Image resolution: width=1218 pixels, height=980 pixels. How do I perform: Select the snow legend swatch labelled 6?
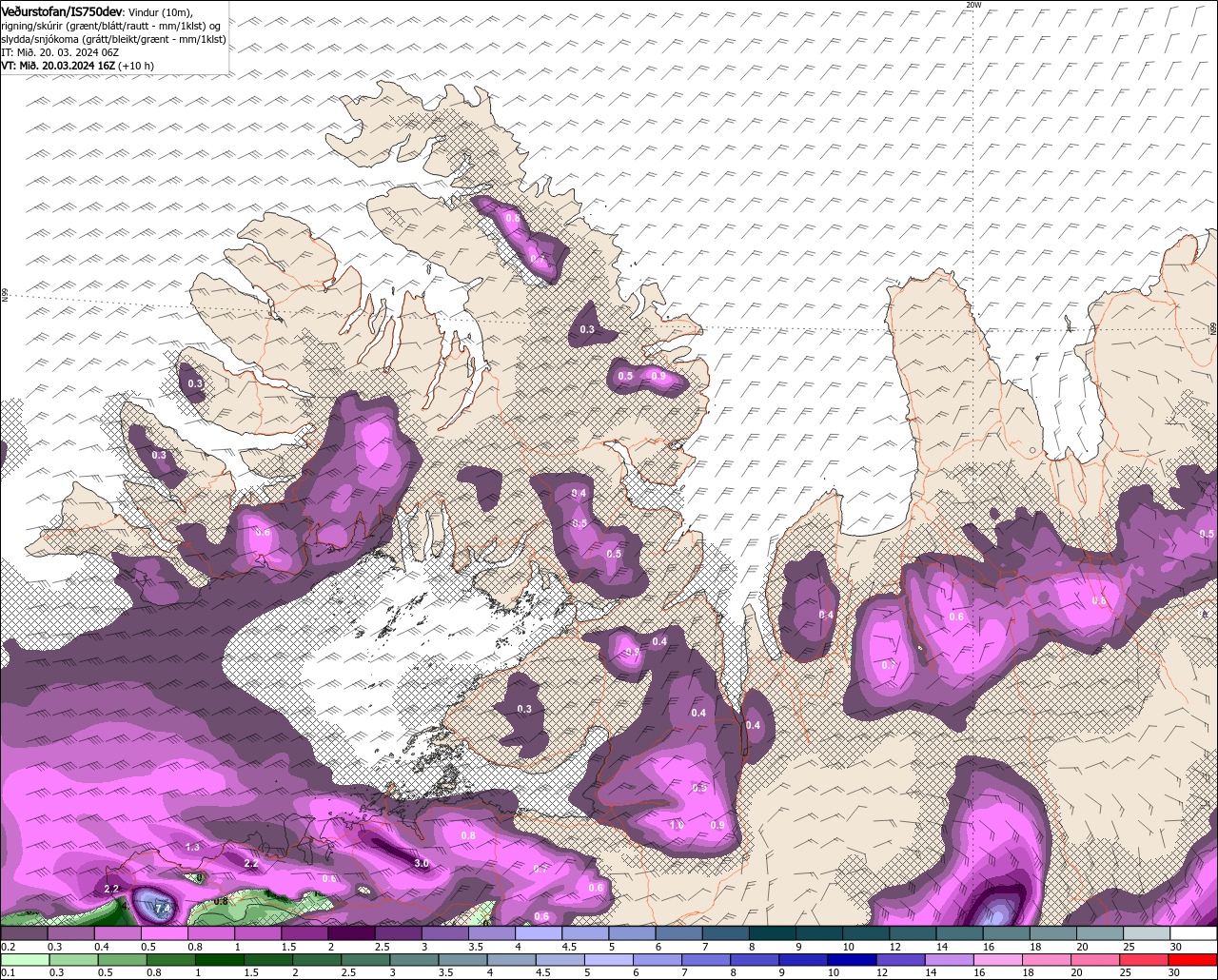pos(679,933)
